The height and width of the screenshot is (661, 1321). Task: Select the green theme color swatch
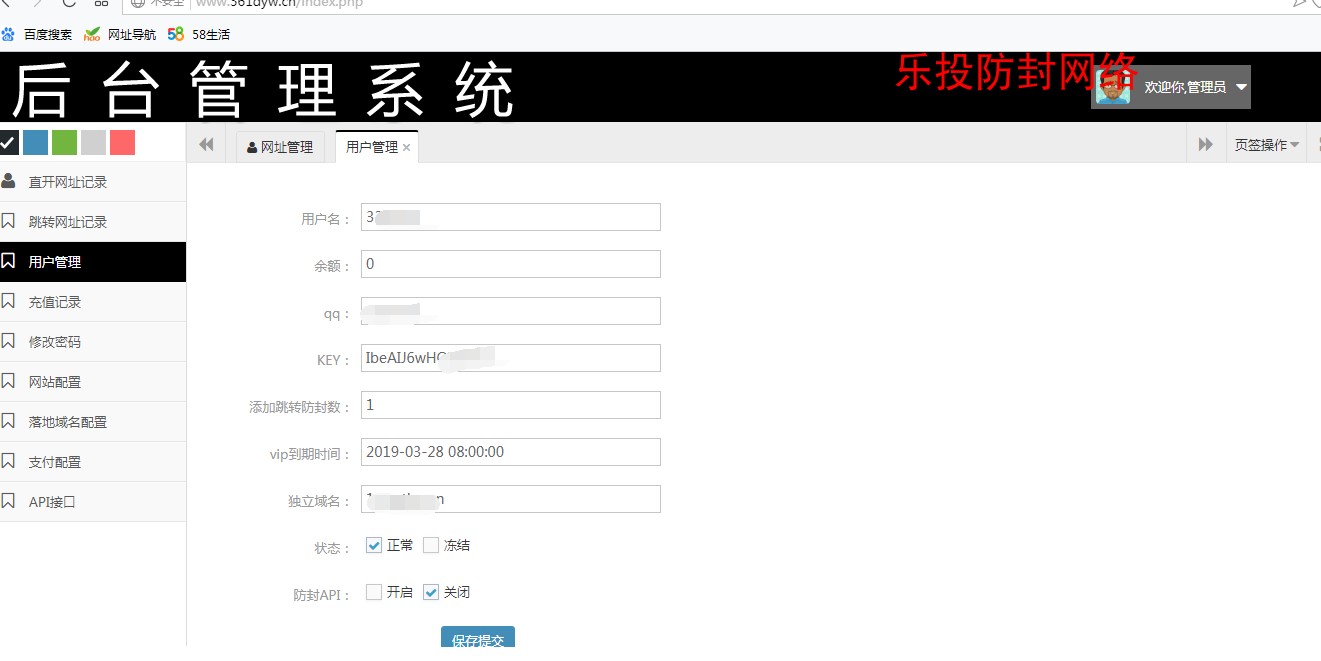pos(65,143)
